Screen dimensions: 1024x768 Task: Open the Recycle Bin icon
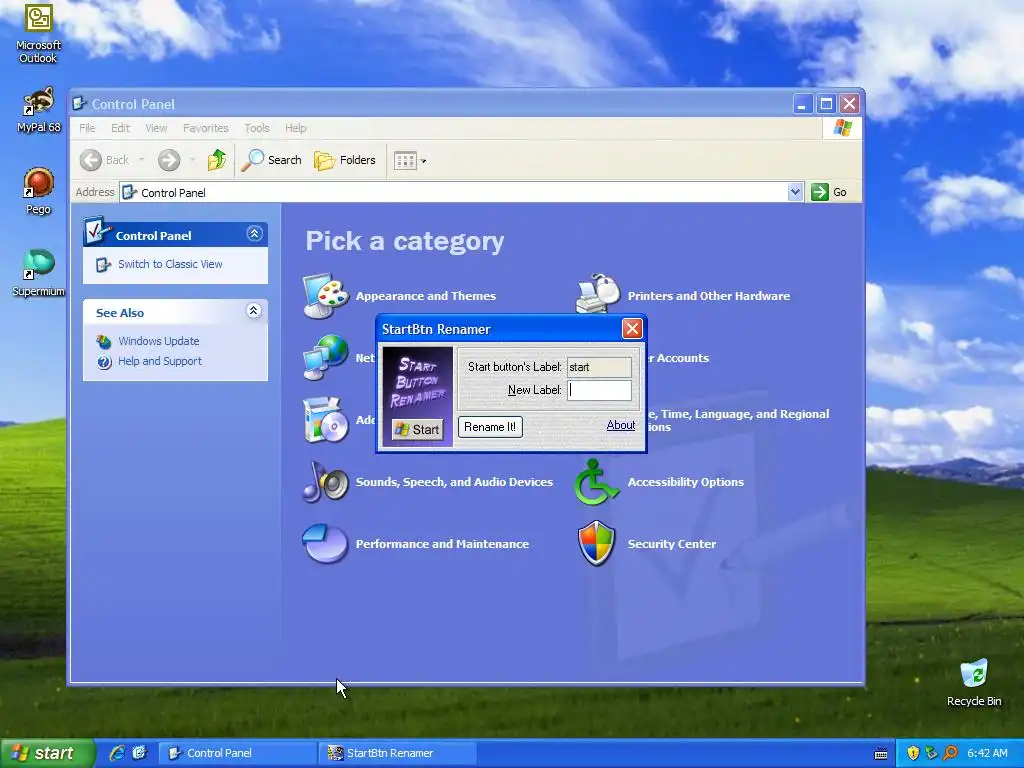tap(974, 682)
